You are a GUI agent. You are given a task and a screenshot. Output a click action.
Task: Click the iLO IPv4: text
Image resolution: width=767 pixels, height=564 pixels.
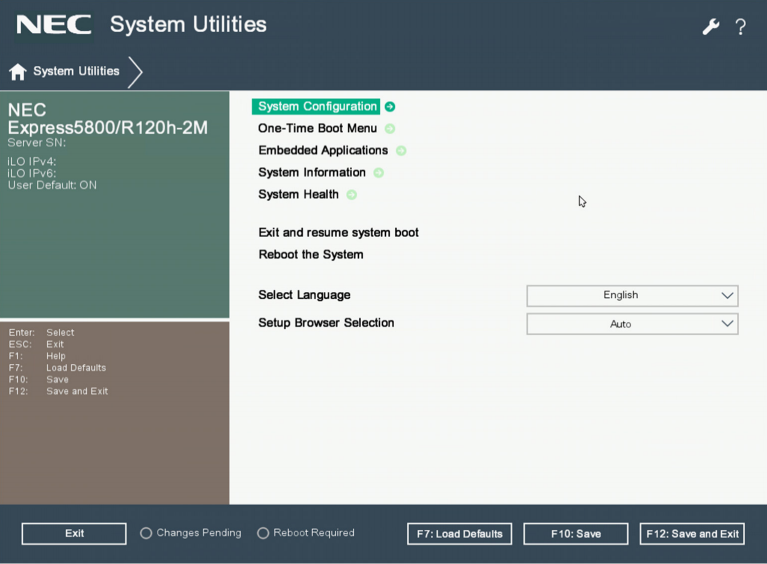(x=32, y=161)
